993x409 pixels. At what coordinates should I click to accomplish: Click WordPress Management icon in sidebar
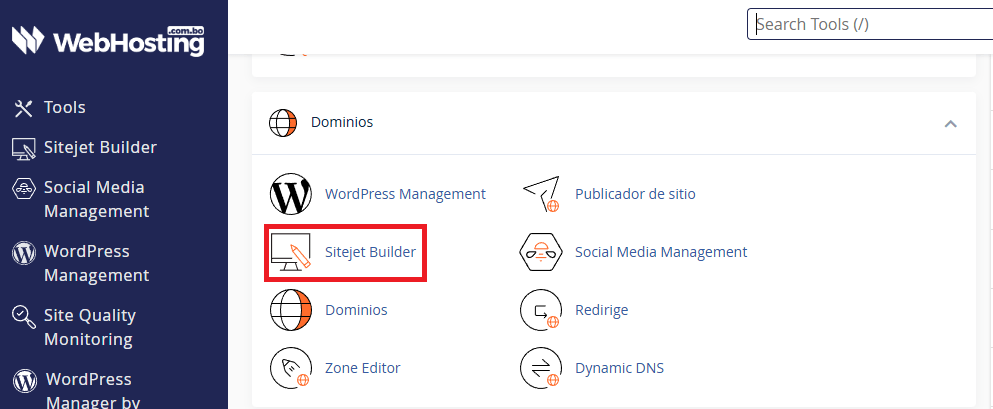[23, 254]
